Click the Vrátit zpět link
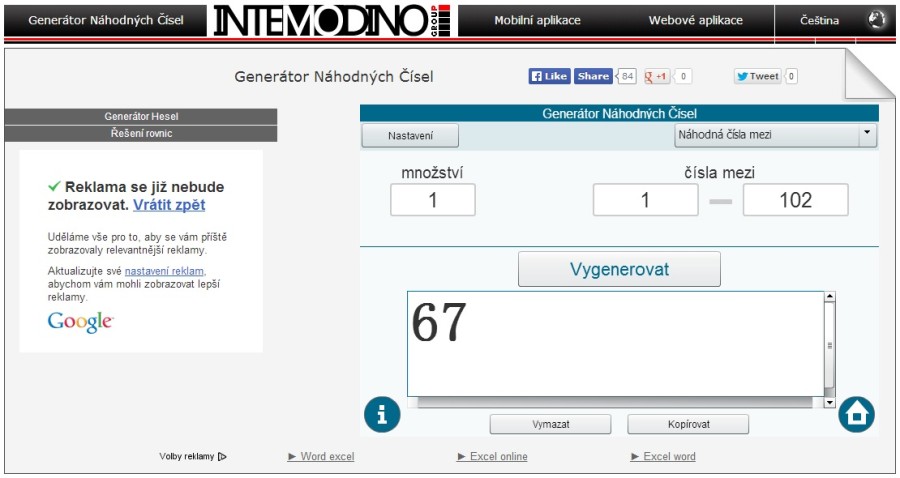 [x=169, y=205]
